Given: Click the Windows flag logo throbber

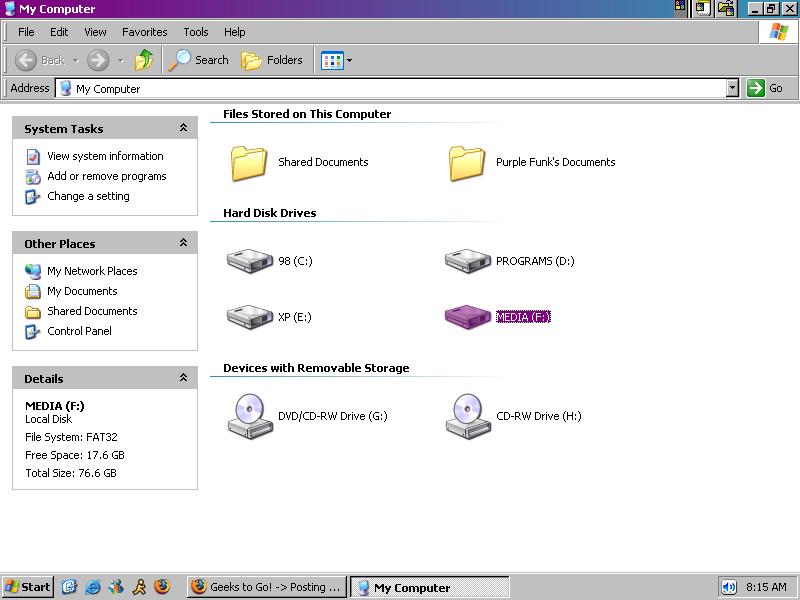Looking at the screenshot, I should (779, 32).
